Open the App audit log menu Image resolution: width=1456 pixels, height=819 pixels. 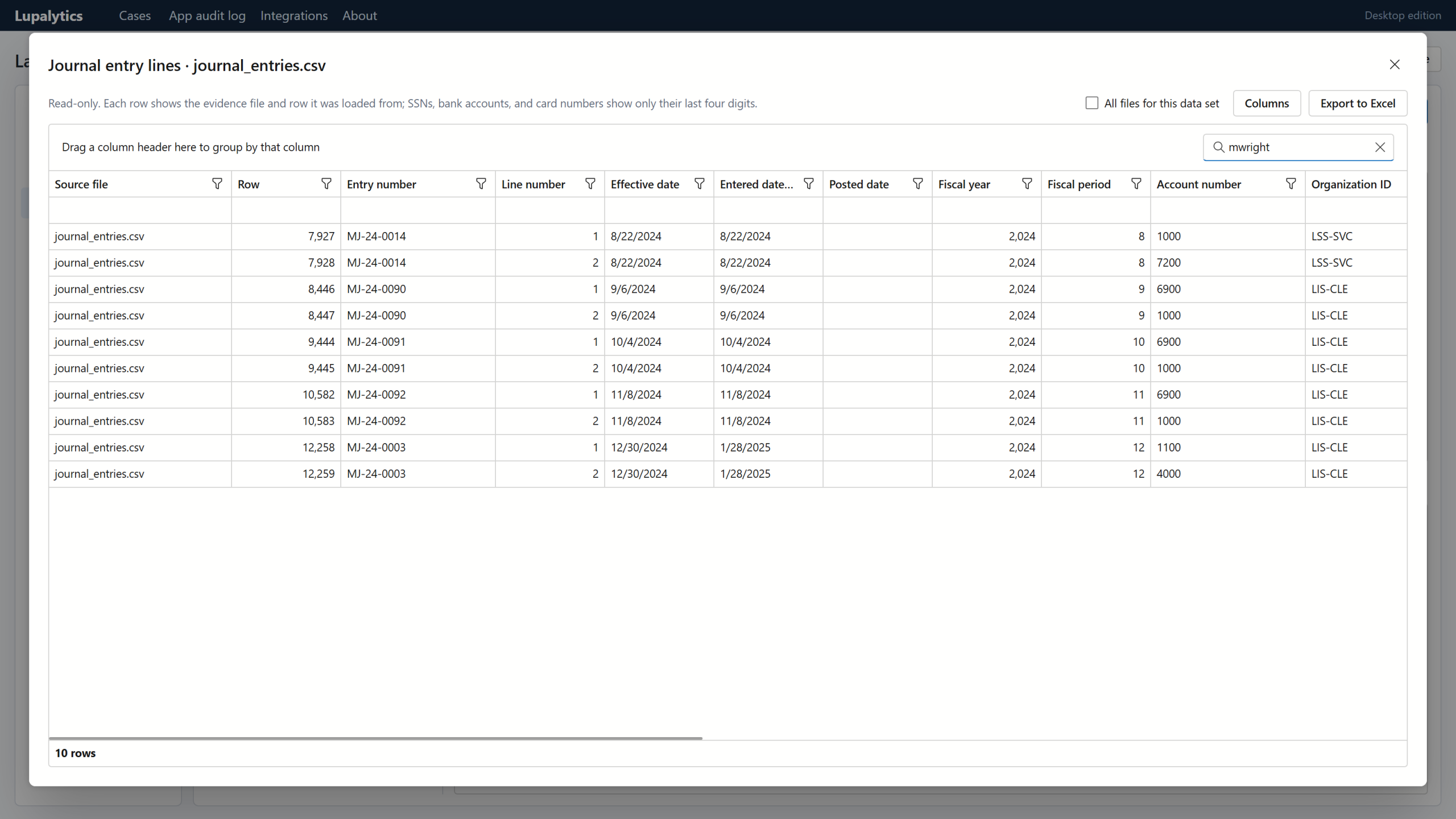point(207,15)
